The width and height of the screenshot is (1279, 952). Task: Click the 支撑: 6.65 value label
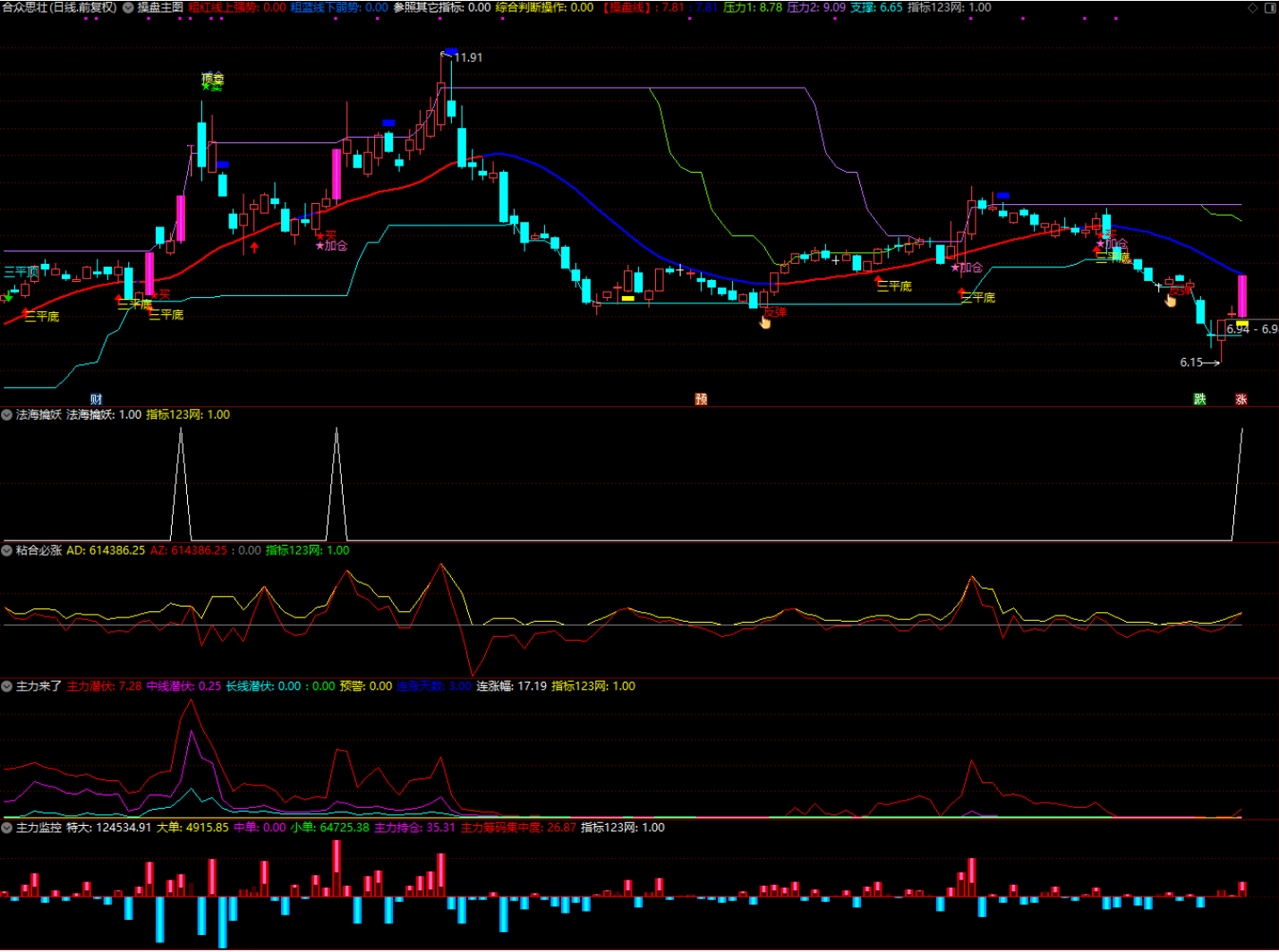pyautogui.click(x=876, y=7)
